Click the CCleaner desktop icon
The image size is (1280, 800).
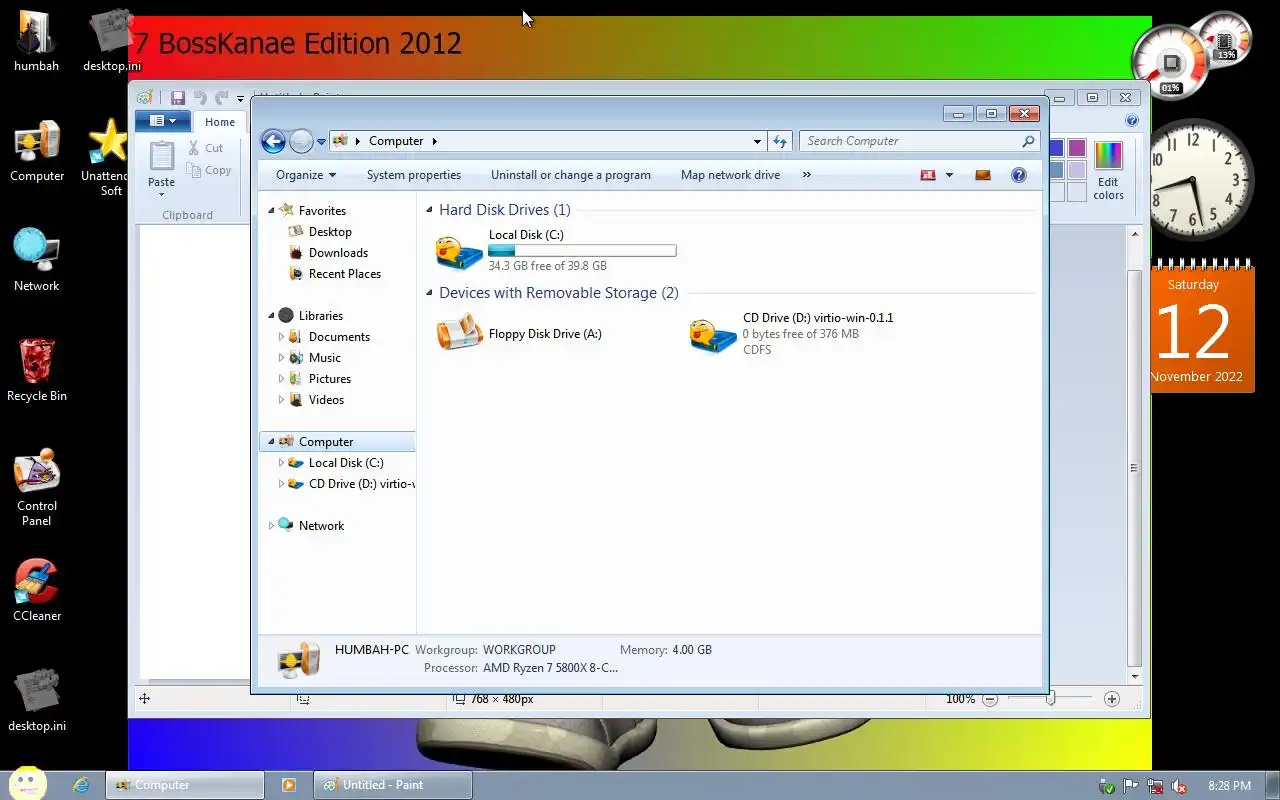(x=37, y=591)
